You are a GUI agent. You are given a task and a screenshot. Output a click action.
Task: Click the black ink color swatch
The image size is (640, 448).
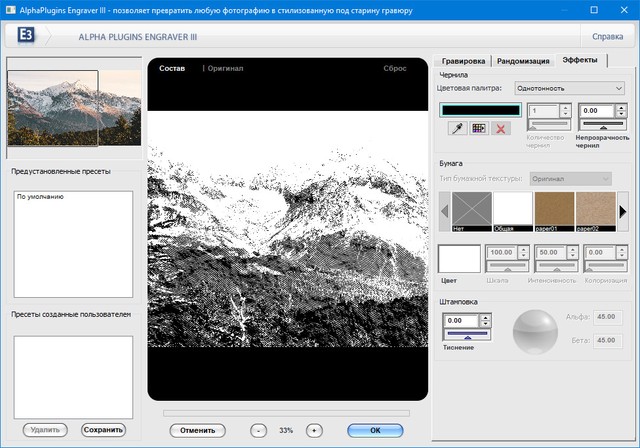pos(480,110)
